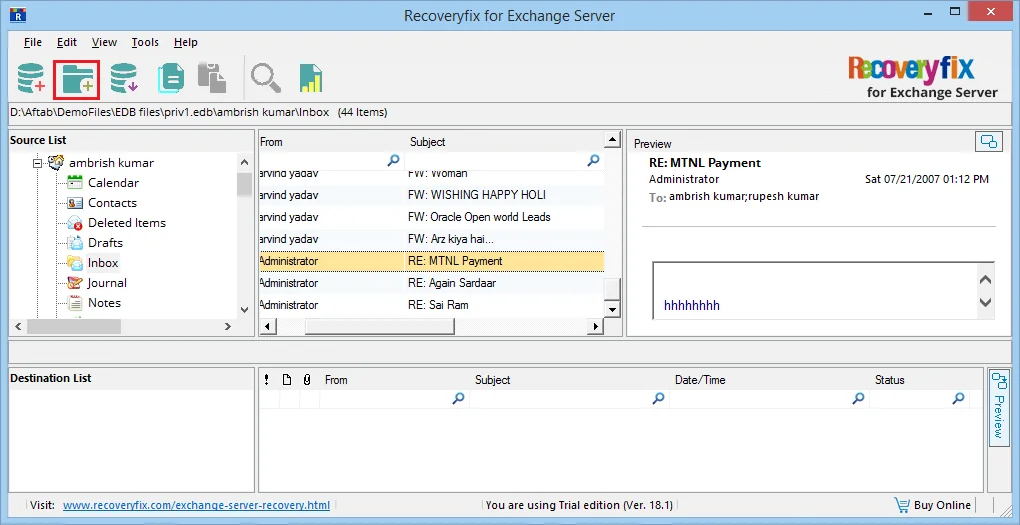Click the Paste clipboard toolbar icon
This screenshot has width=1020, height=525.
(x=212, y=77)
